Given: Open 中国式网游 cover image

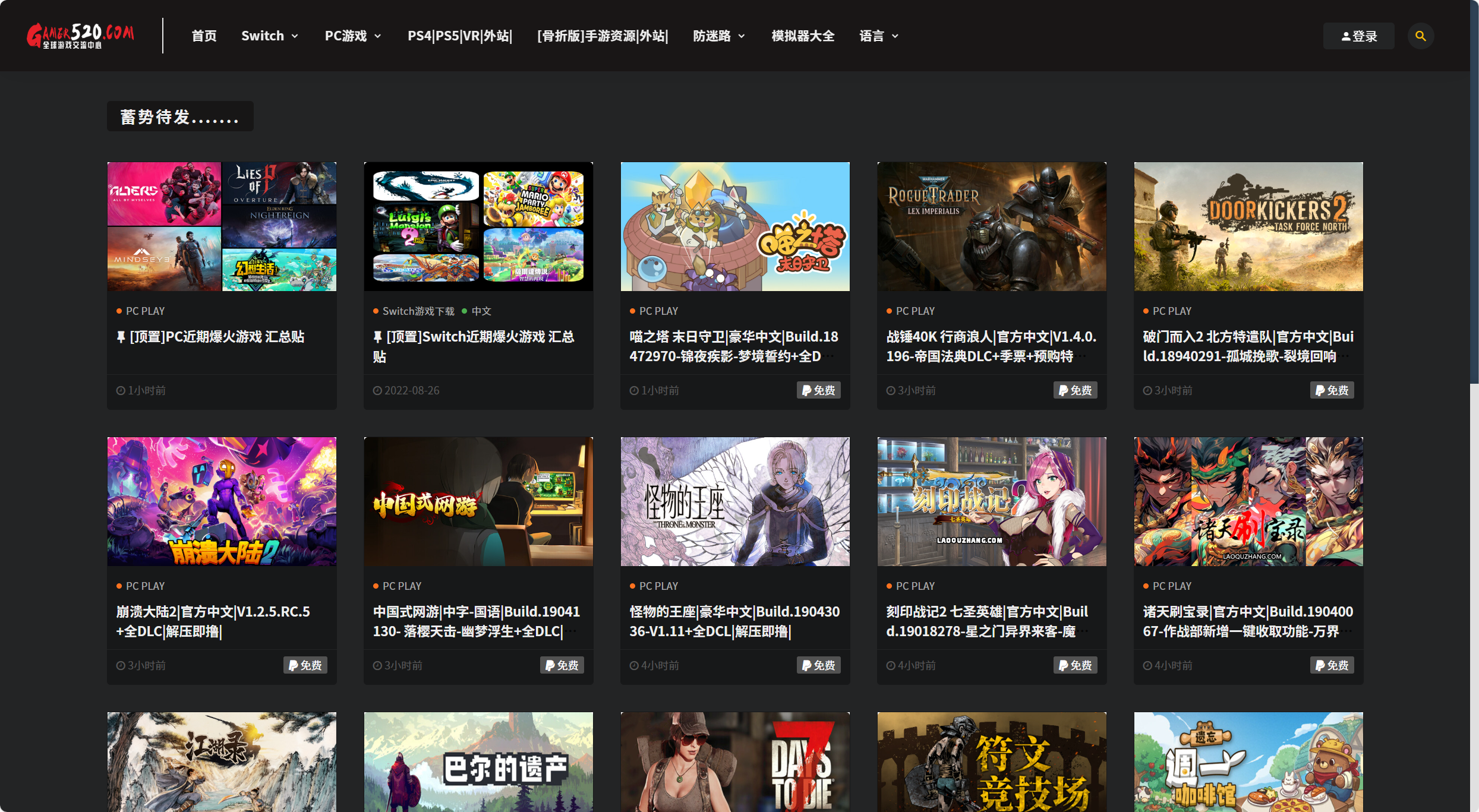Looking at the screenshot, I should pos(478,501).
